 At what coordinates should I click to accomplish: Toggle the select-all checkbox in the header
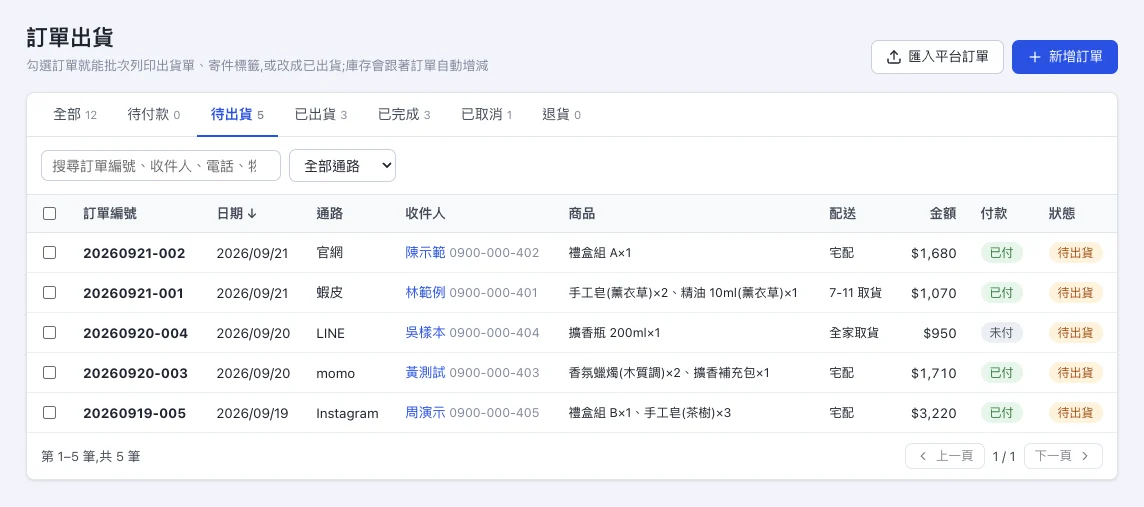coord(50,214)
